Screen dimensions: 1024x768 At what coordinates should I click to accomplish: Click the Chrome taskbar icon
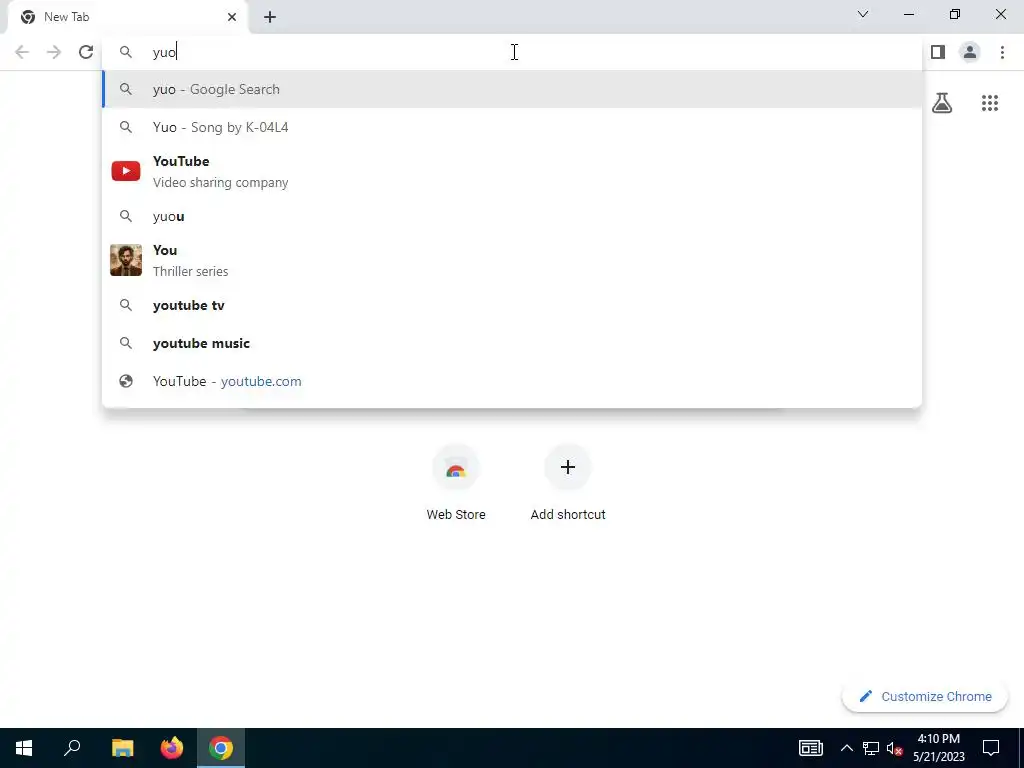click(221, 748)
